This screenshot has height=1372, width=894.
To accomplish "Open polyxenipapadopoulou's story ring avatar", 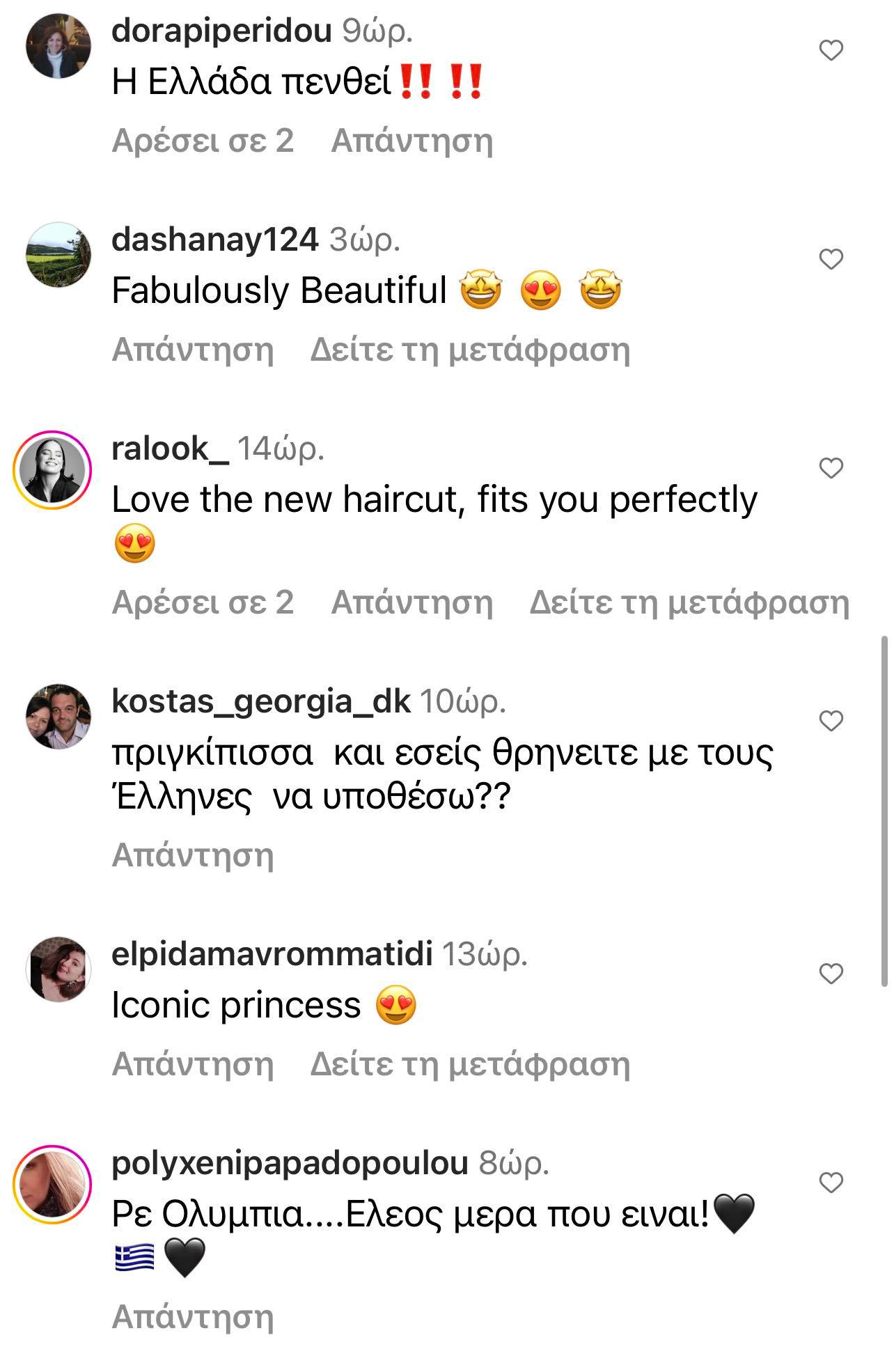I will [x=53, y=1183].
